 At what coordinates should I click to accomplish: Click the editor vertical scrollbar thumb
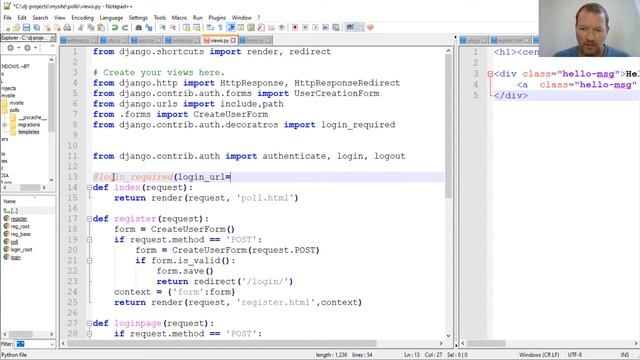448,127
